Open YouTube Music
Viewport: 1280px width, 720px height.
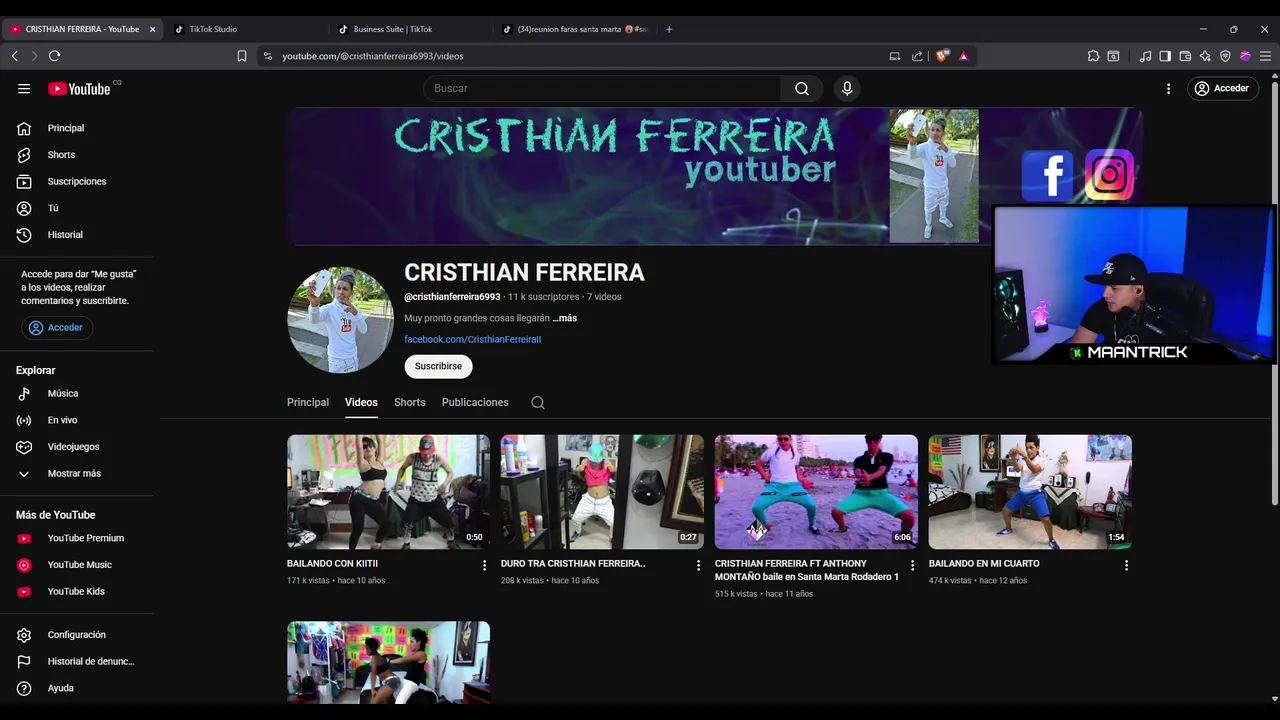coord(78,564)
